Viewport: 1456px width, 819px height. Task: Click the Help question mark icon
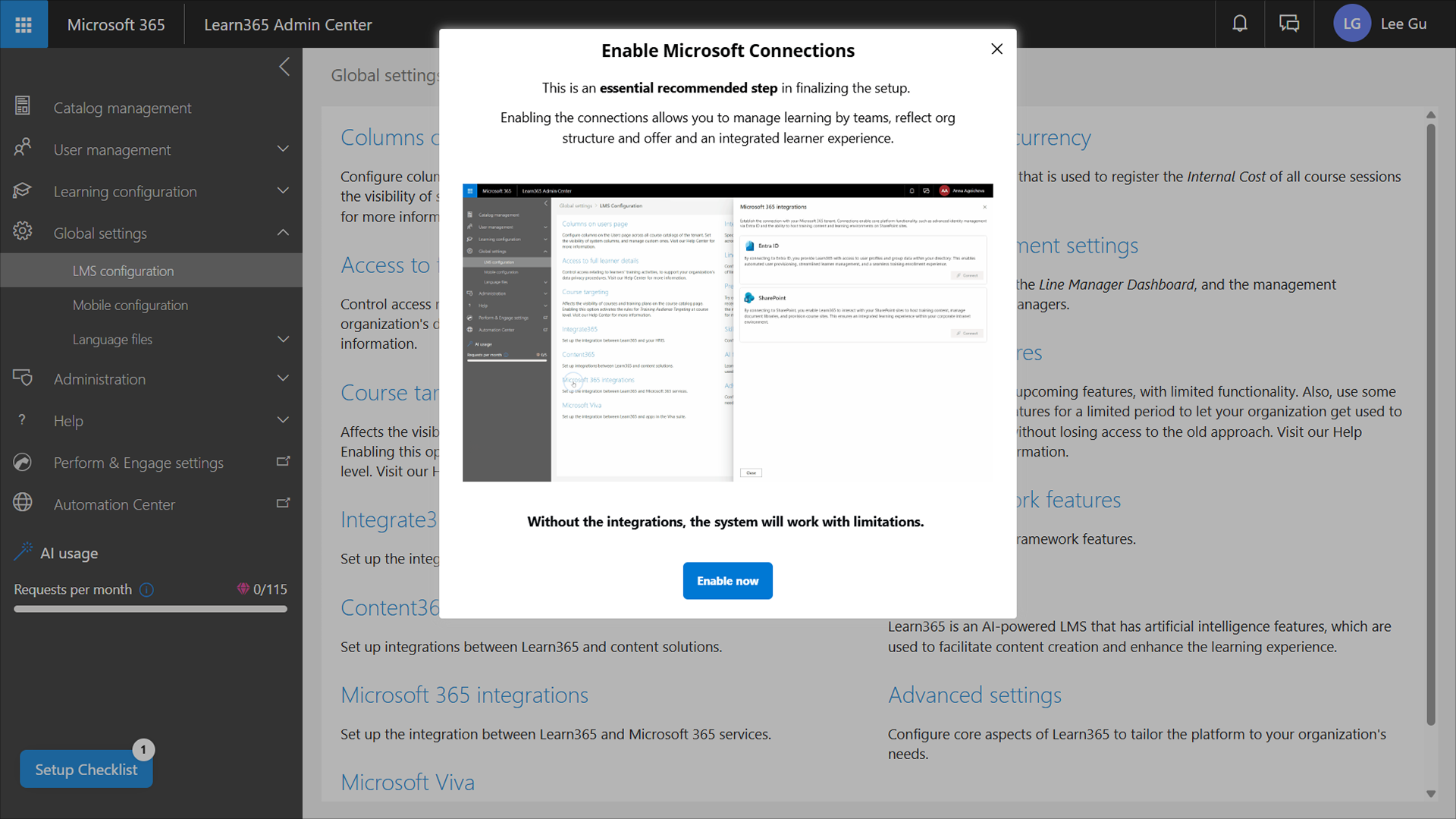pos(23,419)
